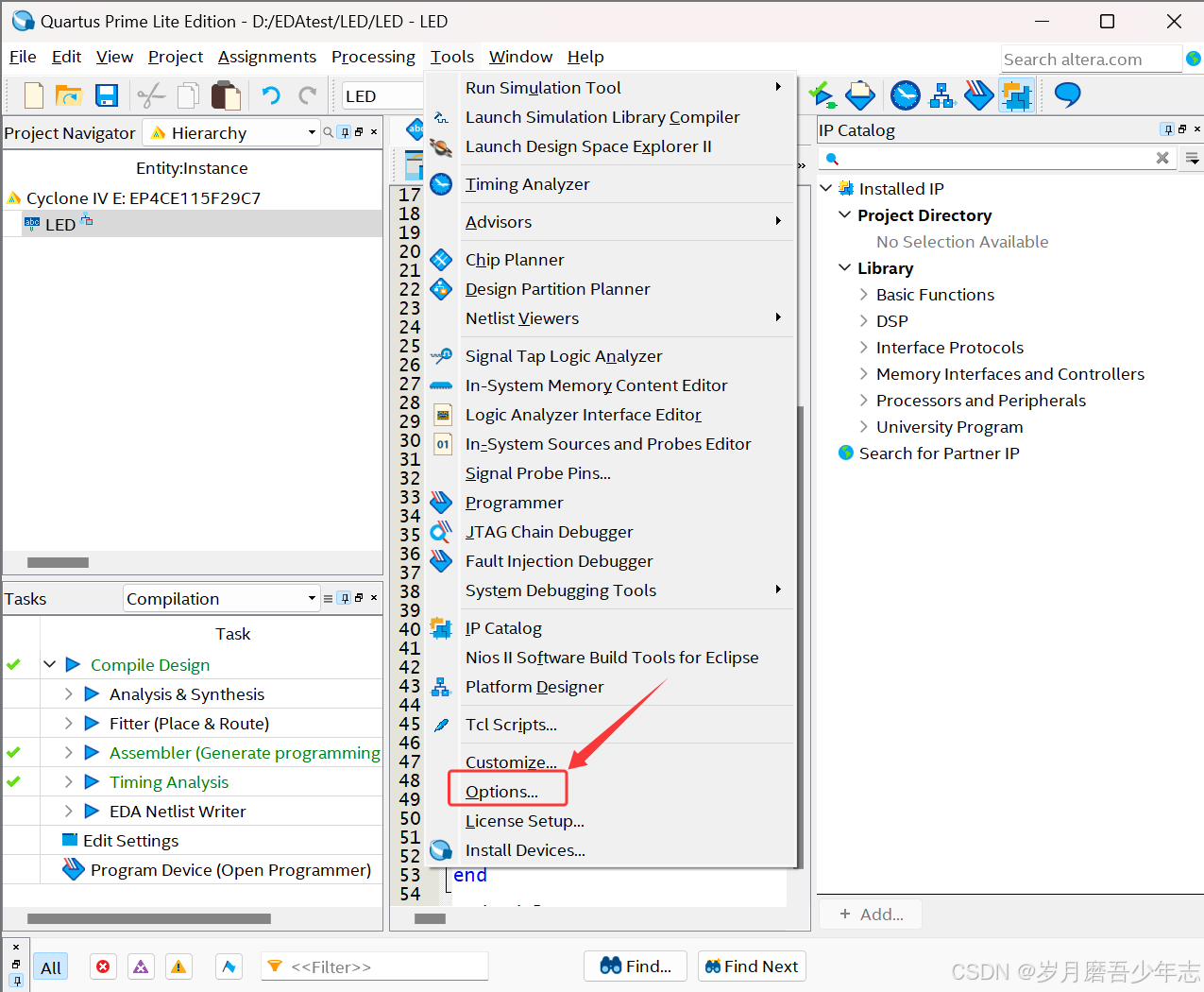Image resolution: width=1204 pixels, height=992 pixels.
Task: Click the Programmer toolbar icon
Action: click(x=978, y=95)
